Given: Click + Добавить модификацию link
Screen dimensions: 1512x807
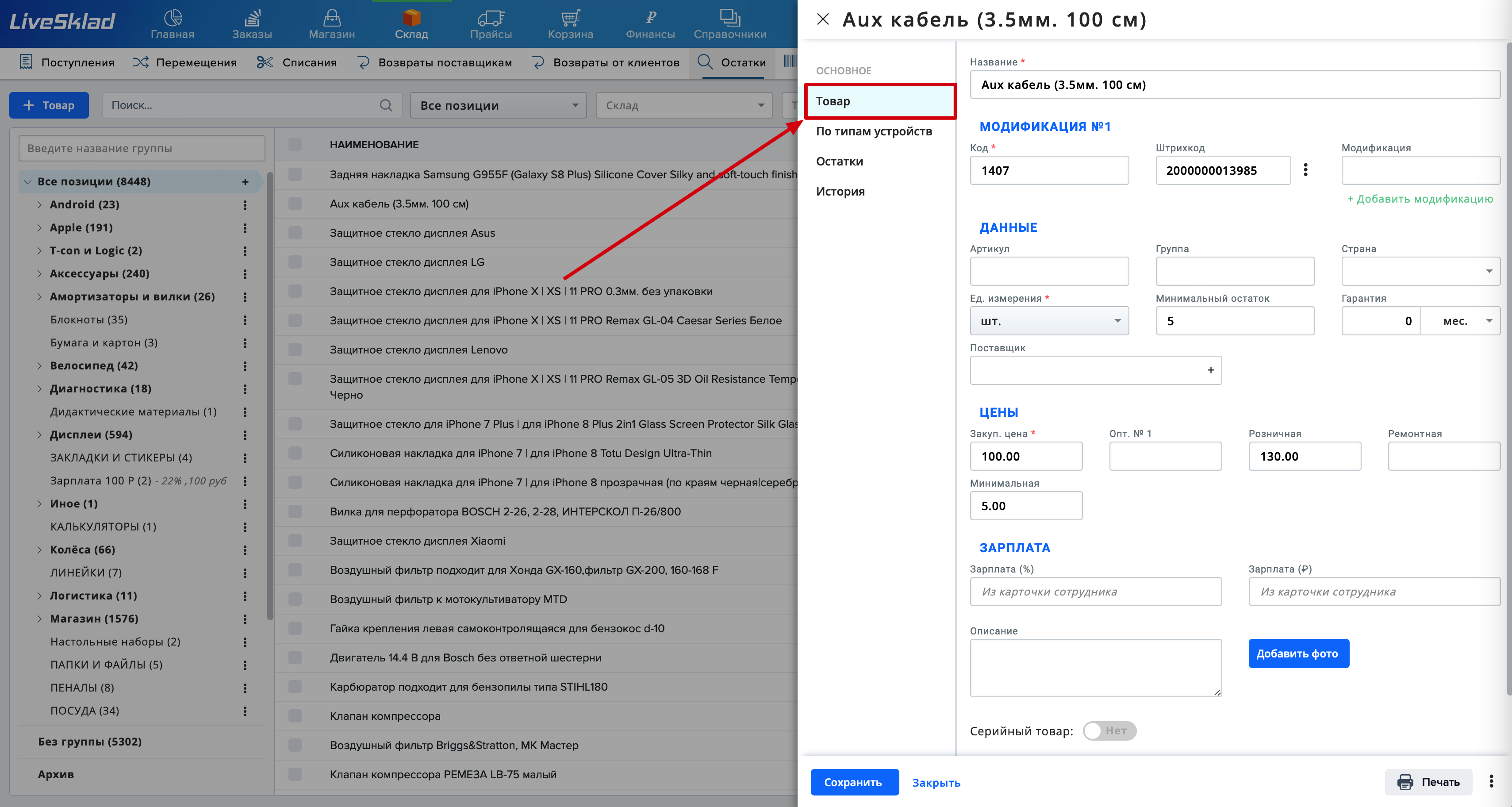Looking at the screenshot, I should (1420, 199).
